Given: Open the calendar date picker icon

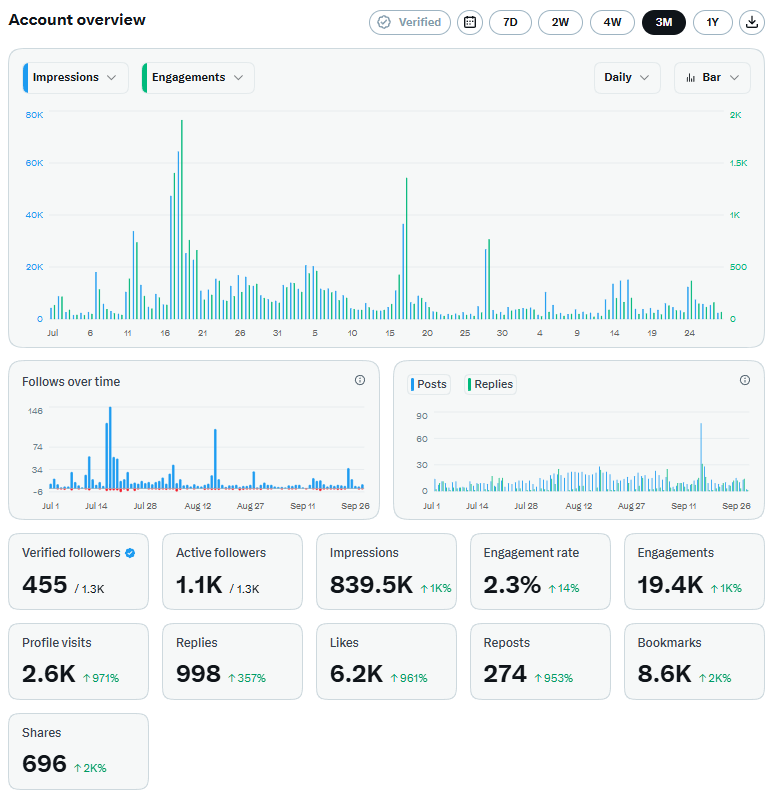Looking at the screenshot, I should pyautogui.click(x=470, y=22).
